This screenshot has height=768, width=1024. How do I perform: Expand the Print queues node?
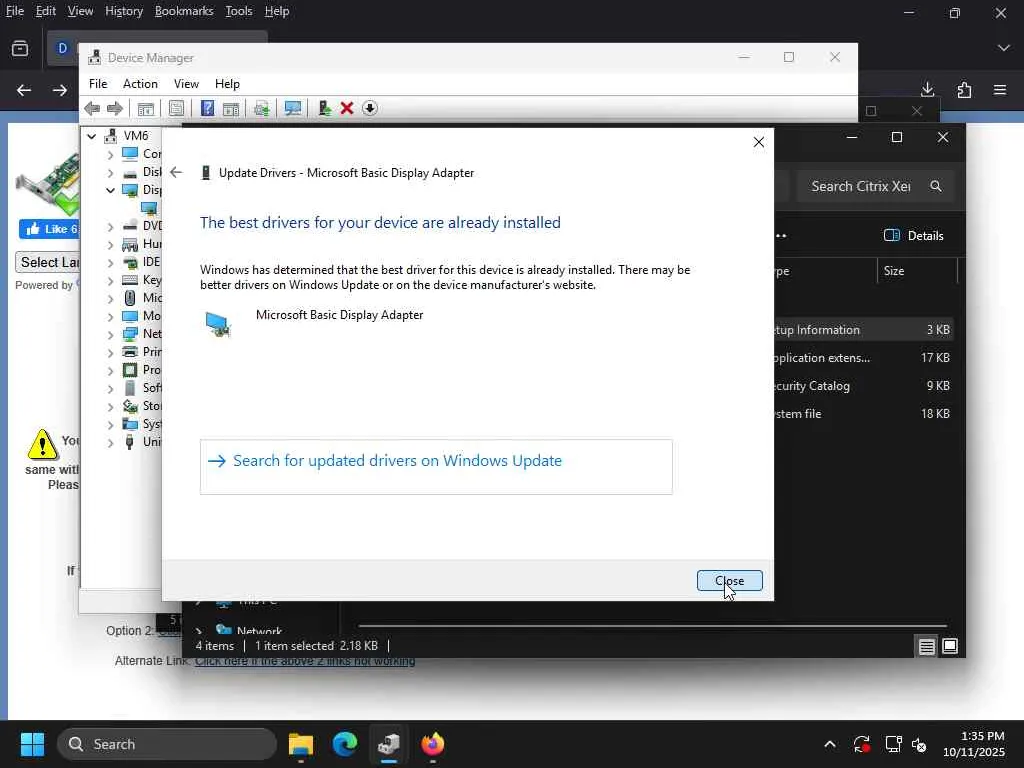110,352
